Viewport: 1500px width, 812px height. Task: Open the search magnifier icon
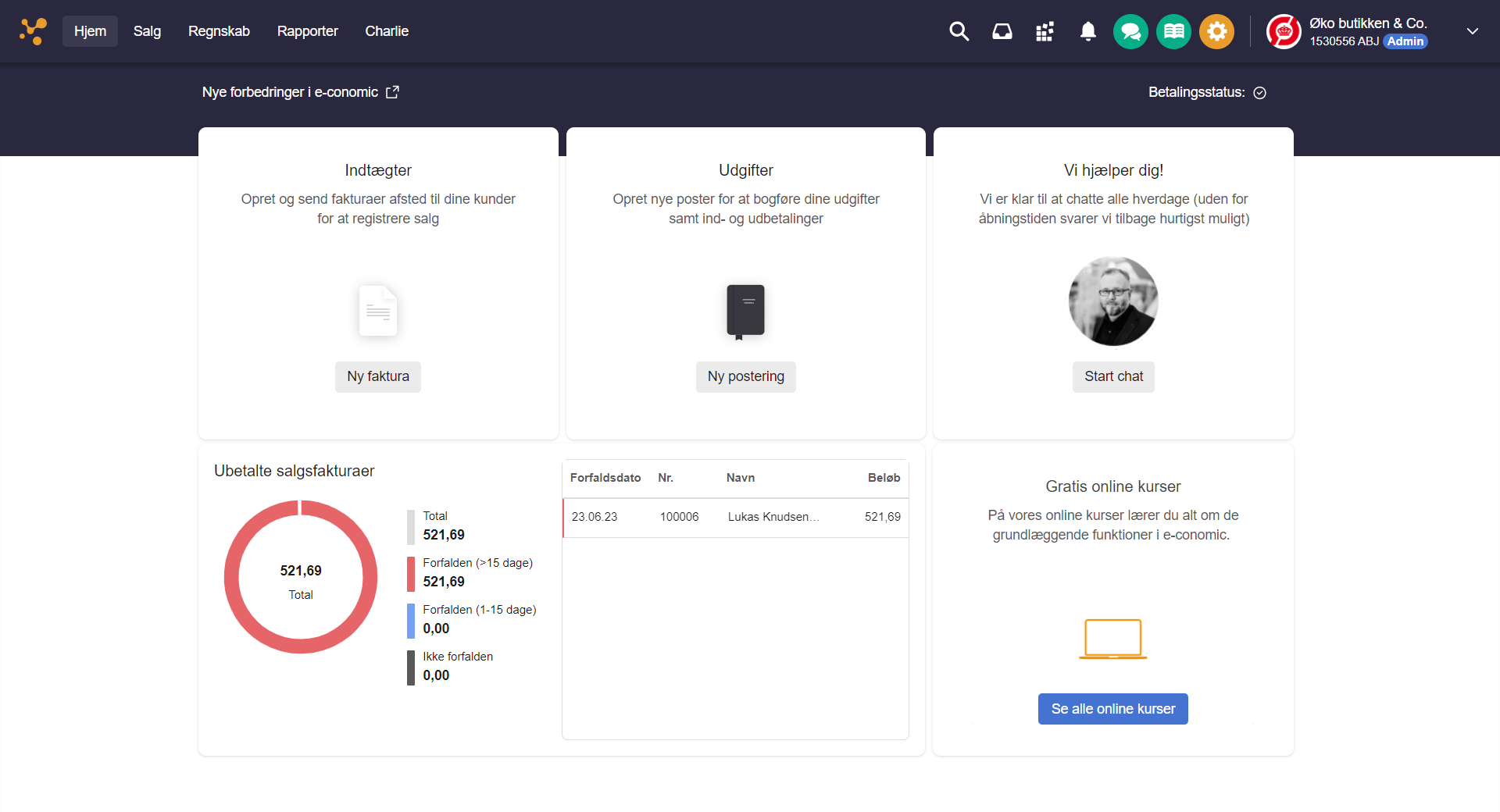coord(959,31)
